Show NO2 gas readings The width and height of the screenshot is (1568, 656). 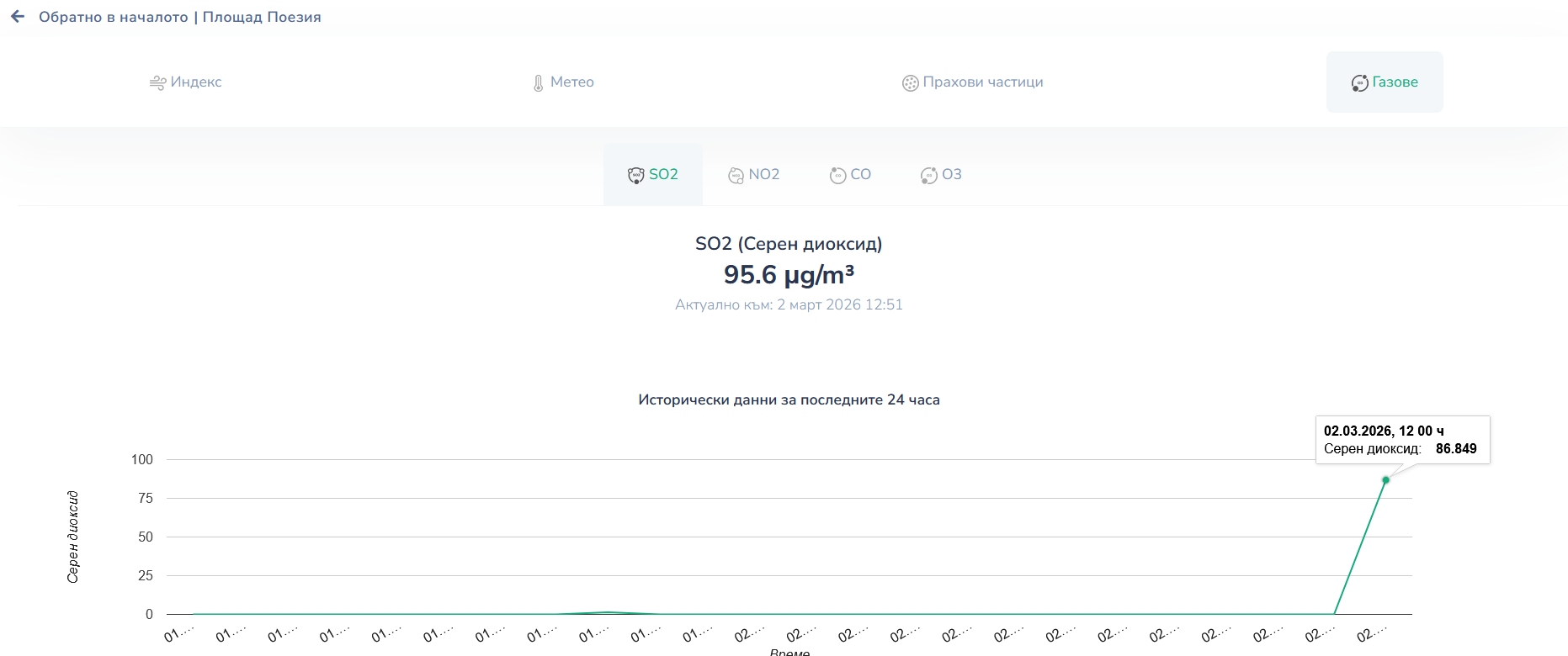(x=763, y=175)
